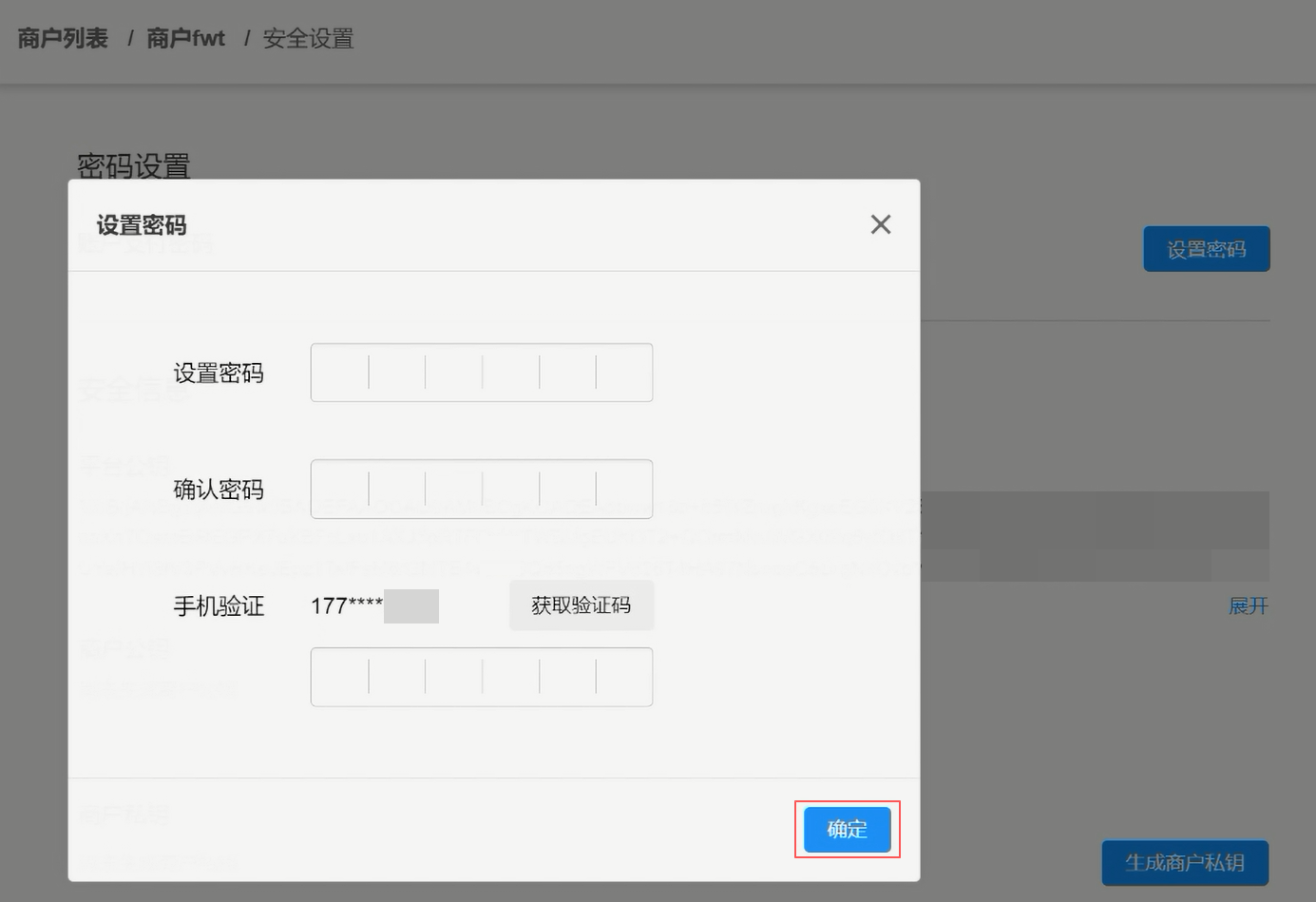Click the 设置密码 dialog title

[x=143, y=225]
